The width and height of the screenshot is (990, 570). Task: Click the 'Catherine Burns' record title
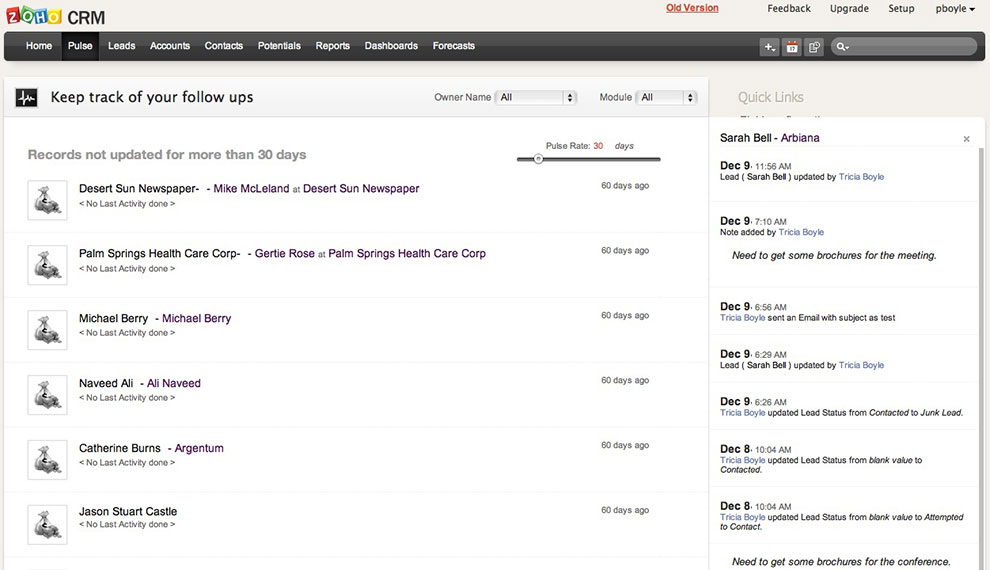click(120, 449)
